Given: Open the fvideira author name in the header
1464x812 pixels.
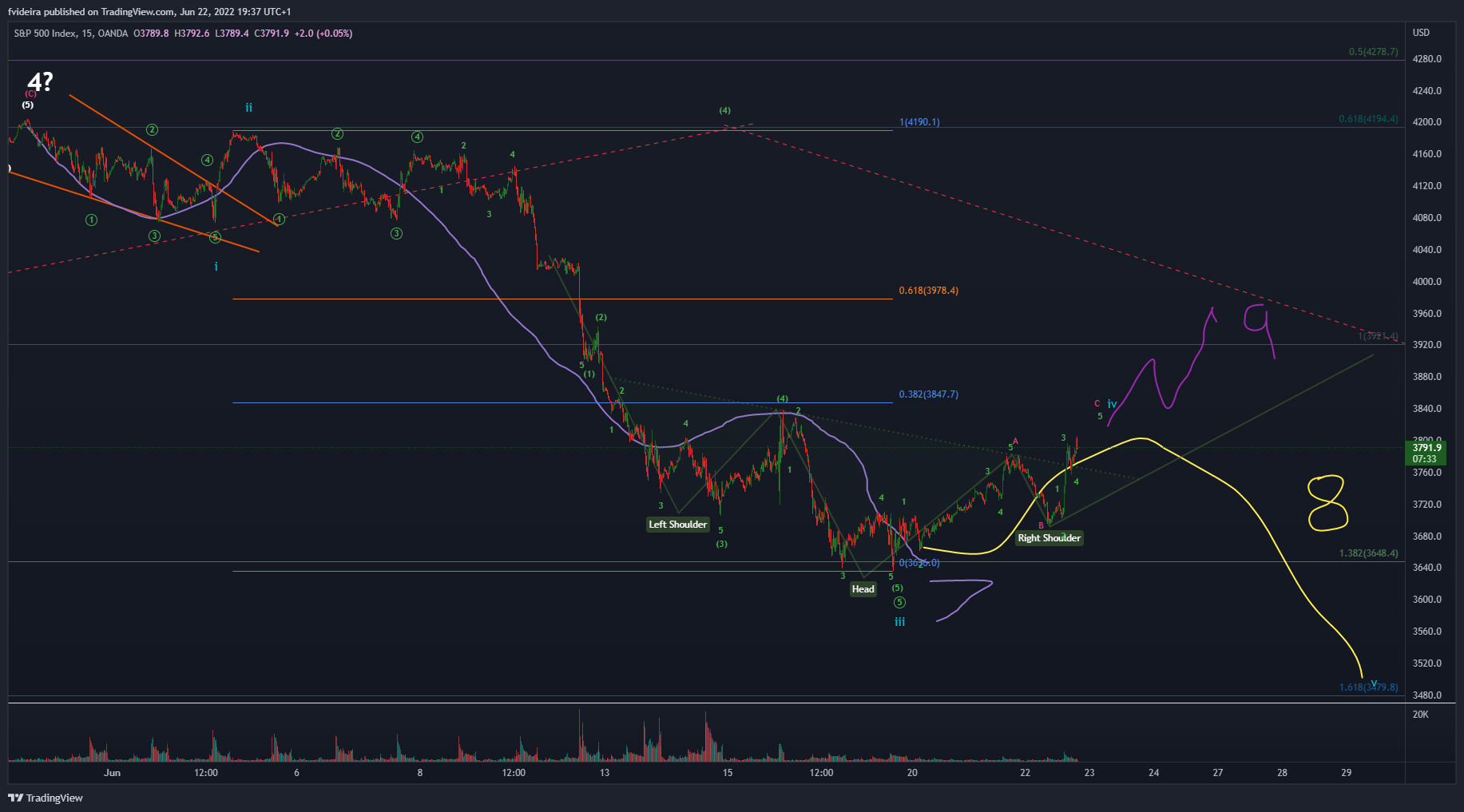Looking at the screenshot, I should [x=25, y=12].
